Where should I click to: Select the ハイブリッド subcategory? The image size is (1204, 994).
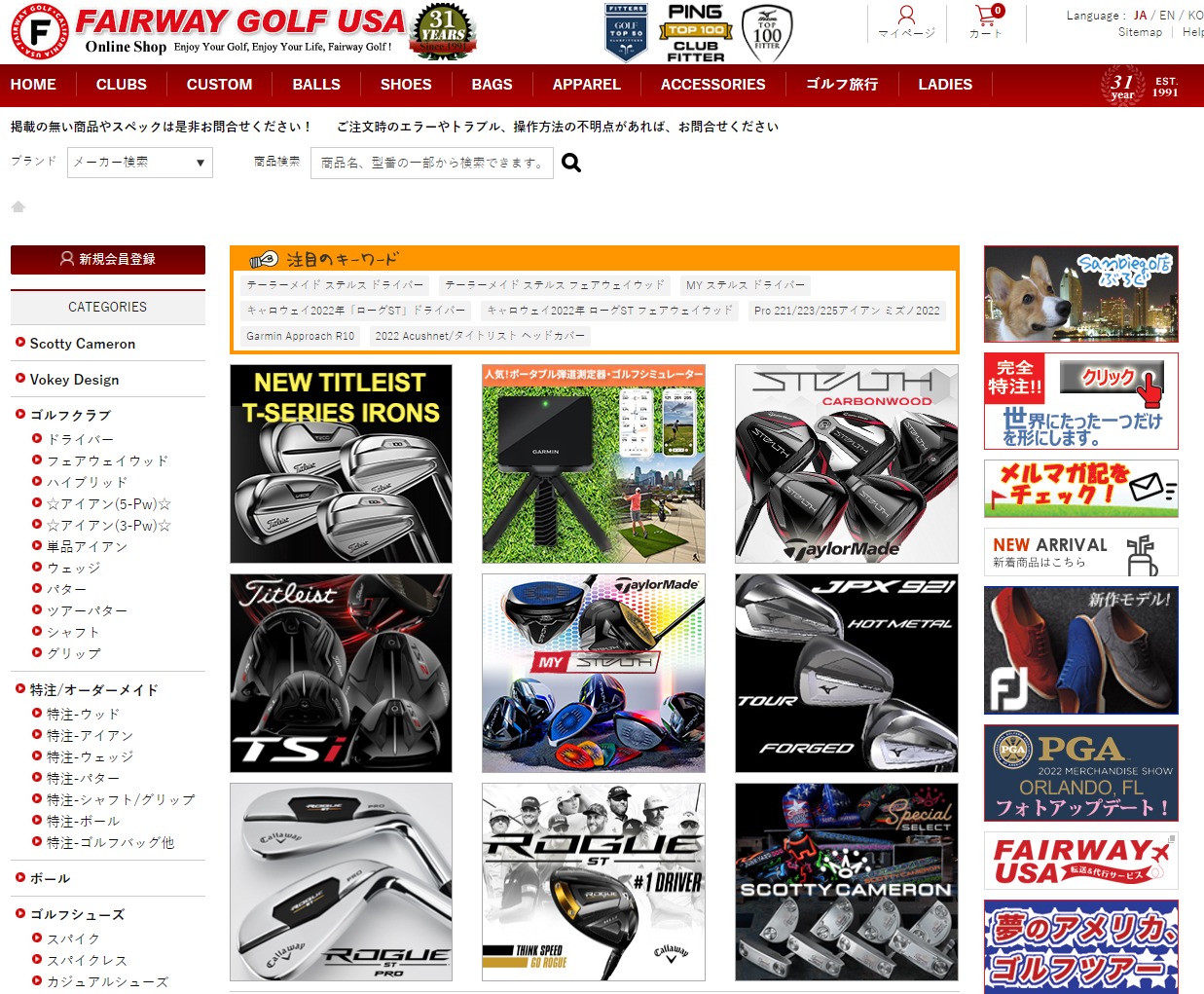(x=88, y=482)
